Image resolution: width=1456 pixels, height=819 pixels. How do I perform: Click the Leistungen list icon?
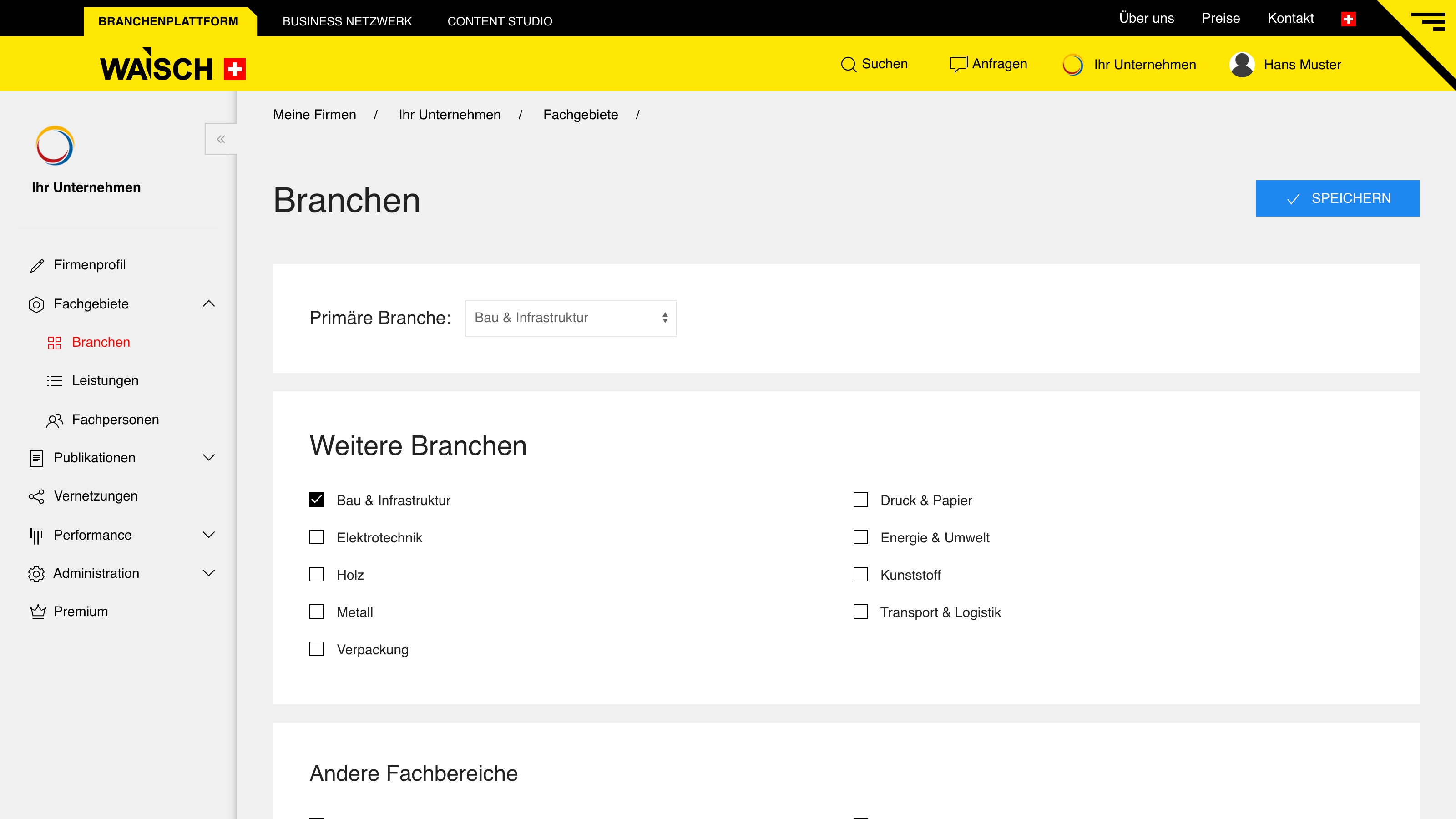[54, 381]
